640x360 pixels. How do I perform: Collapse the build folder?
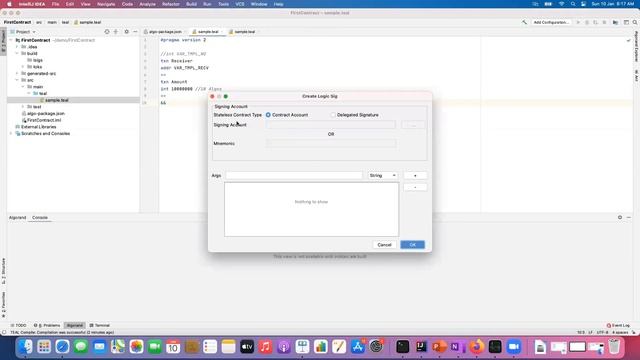[x=17, y=53]
